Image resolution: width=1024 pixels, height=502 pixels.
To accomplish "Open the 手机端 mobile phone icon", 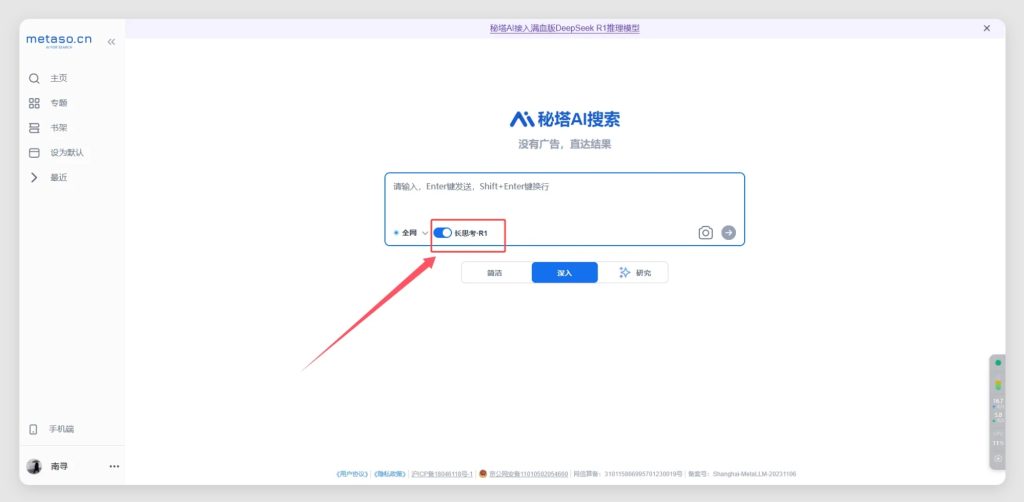I will [33, 430].
